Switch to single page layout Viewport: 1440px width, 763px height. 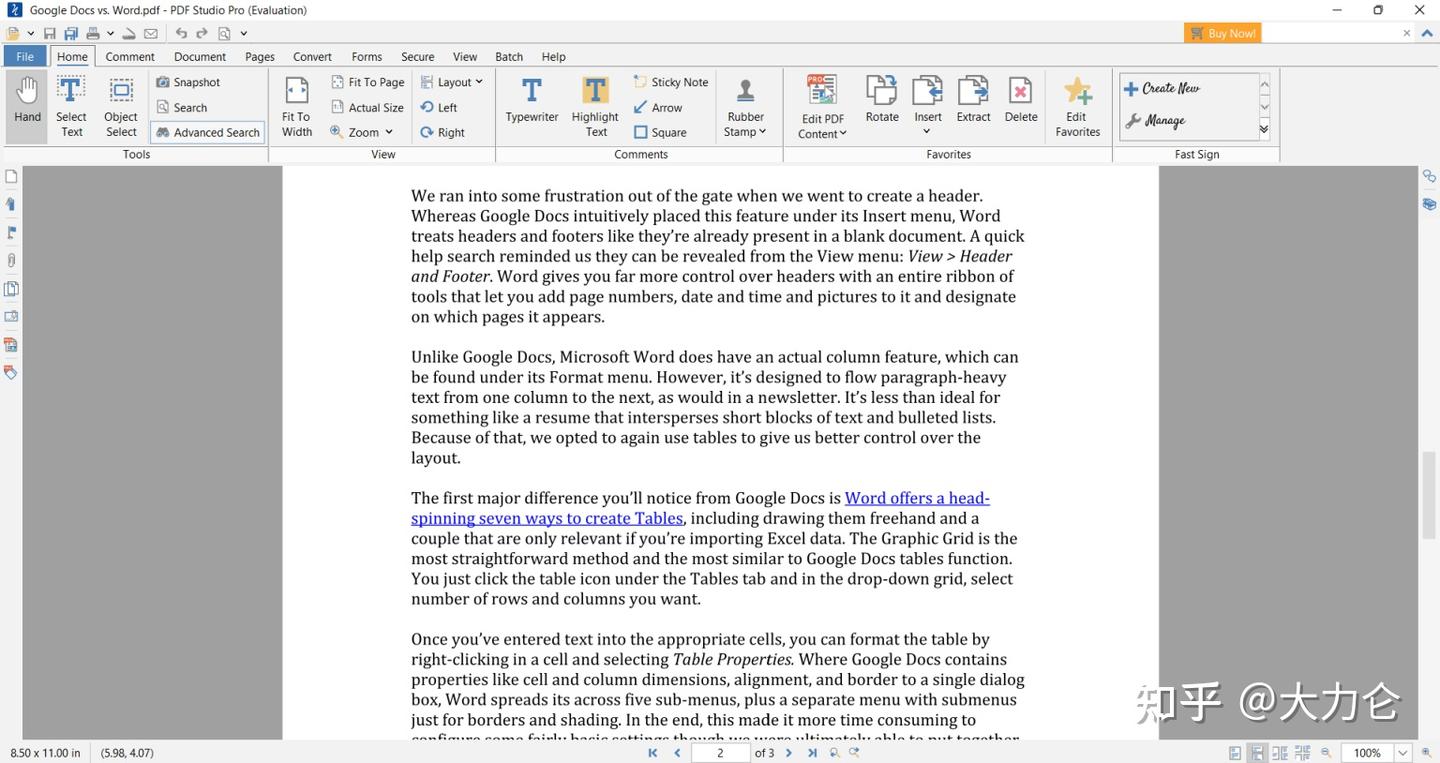(1235, 753)
